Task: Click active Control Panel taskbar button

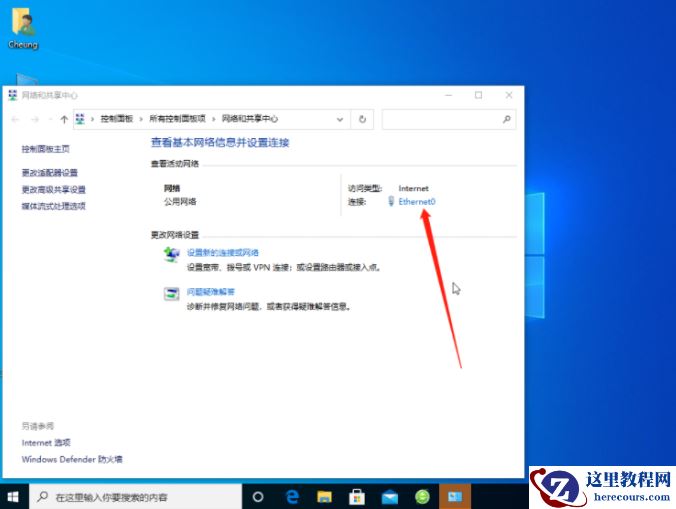Action: point(455,497)
